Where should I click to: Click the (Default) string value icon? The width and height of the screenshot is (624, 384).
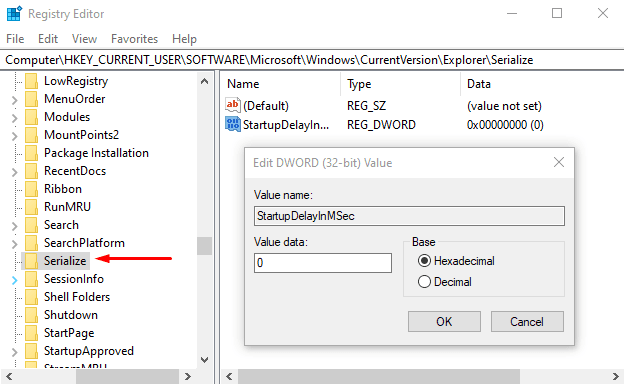[233, 105]
